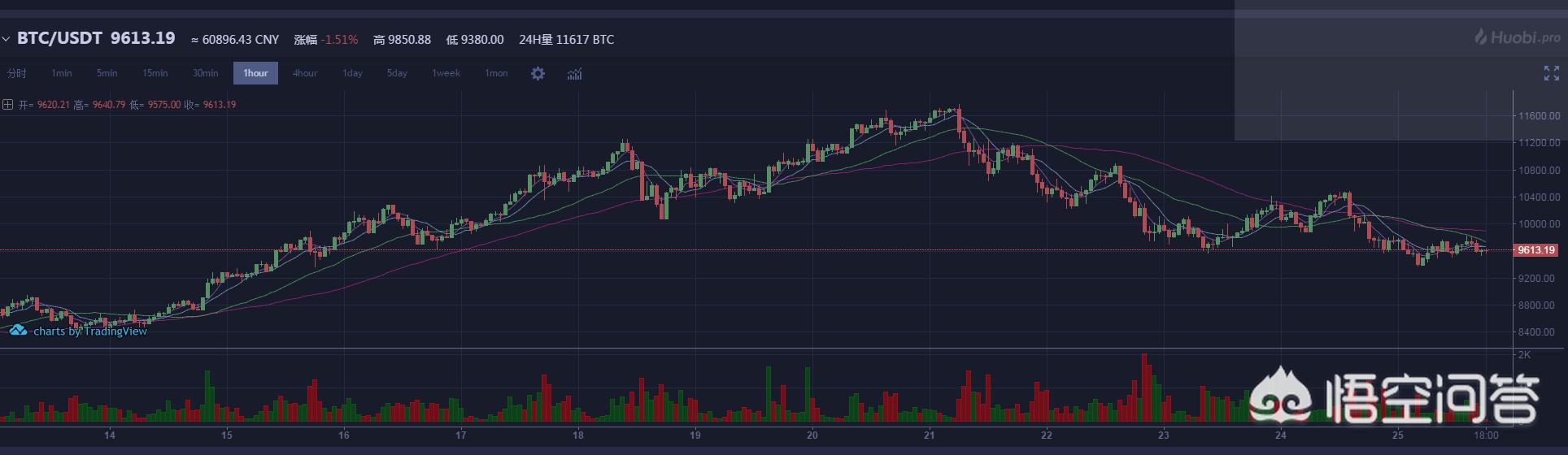Collapse the OHLC legend box icon

pos(7,105)
